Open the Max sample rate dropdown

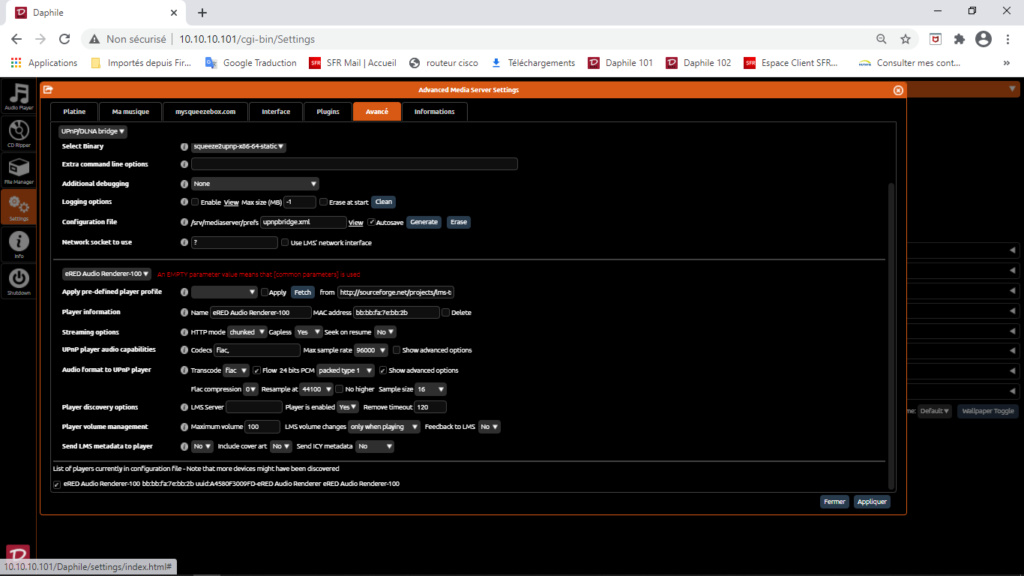(370, 351)
